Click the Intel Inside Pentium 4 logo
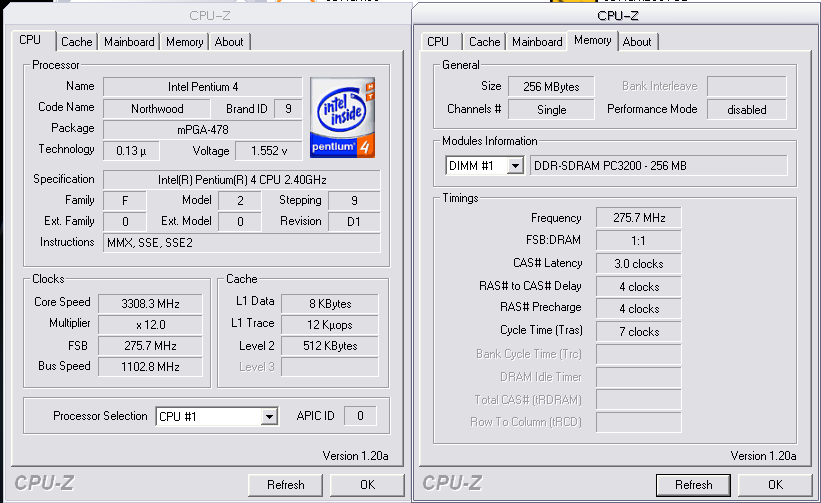The image size is (821, 503). [342, 117]
